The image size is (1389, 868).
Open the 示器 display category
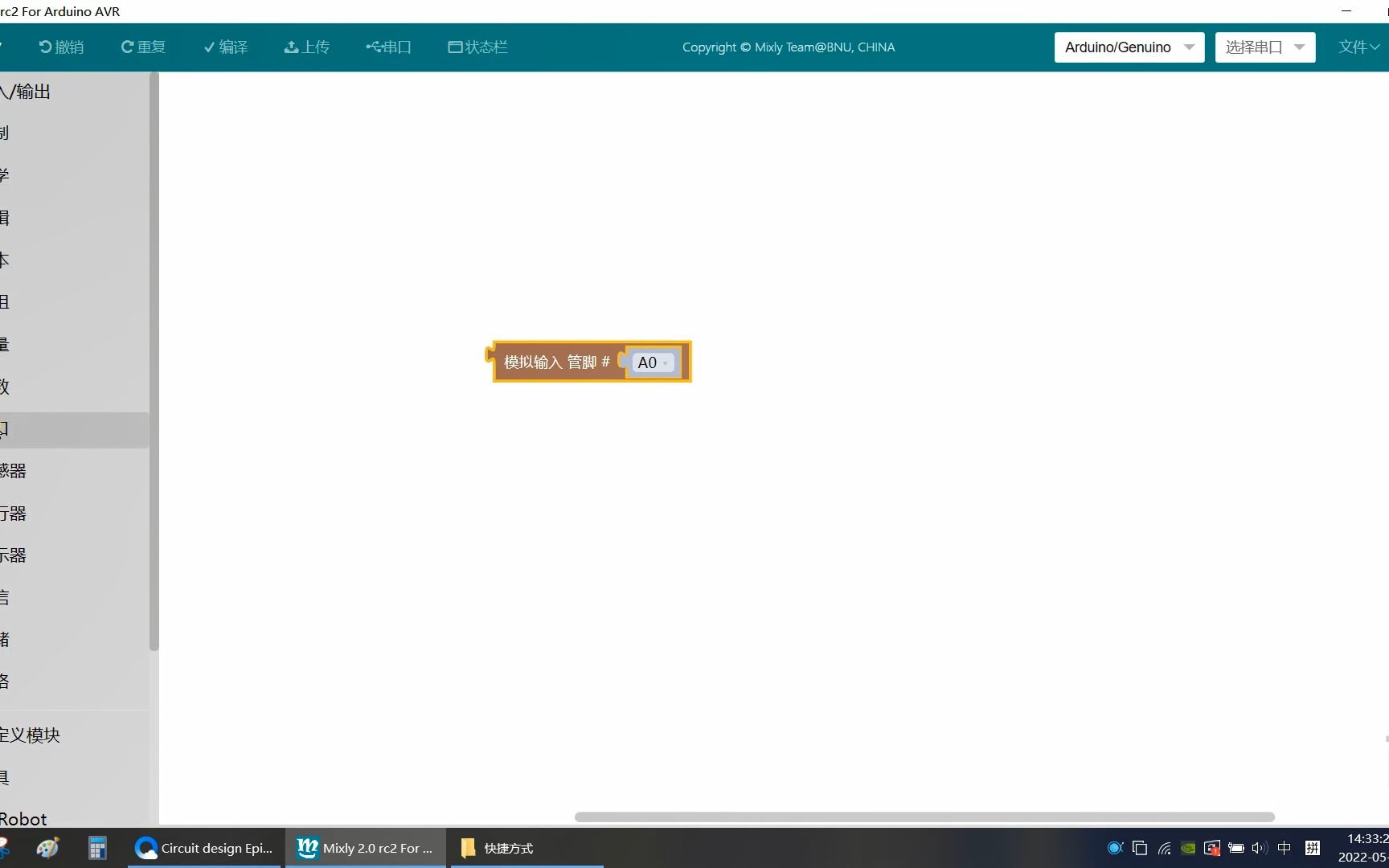[x=74, y=555]
